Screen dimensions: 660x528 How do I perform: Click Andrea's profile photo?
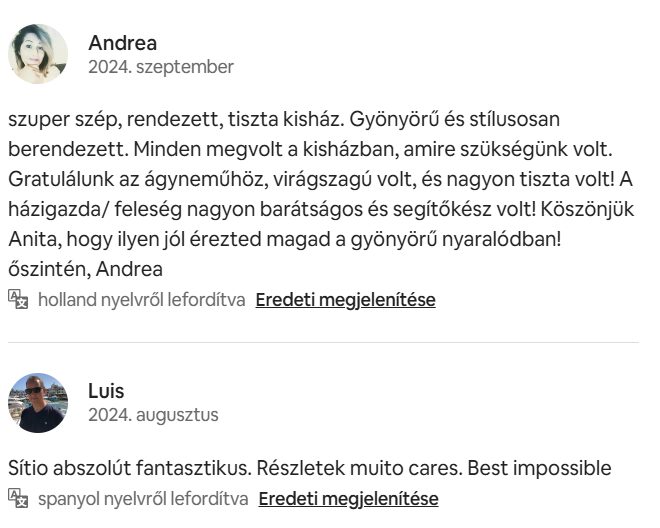tap(38, 54)
